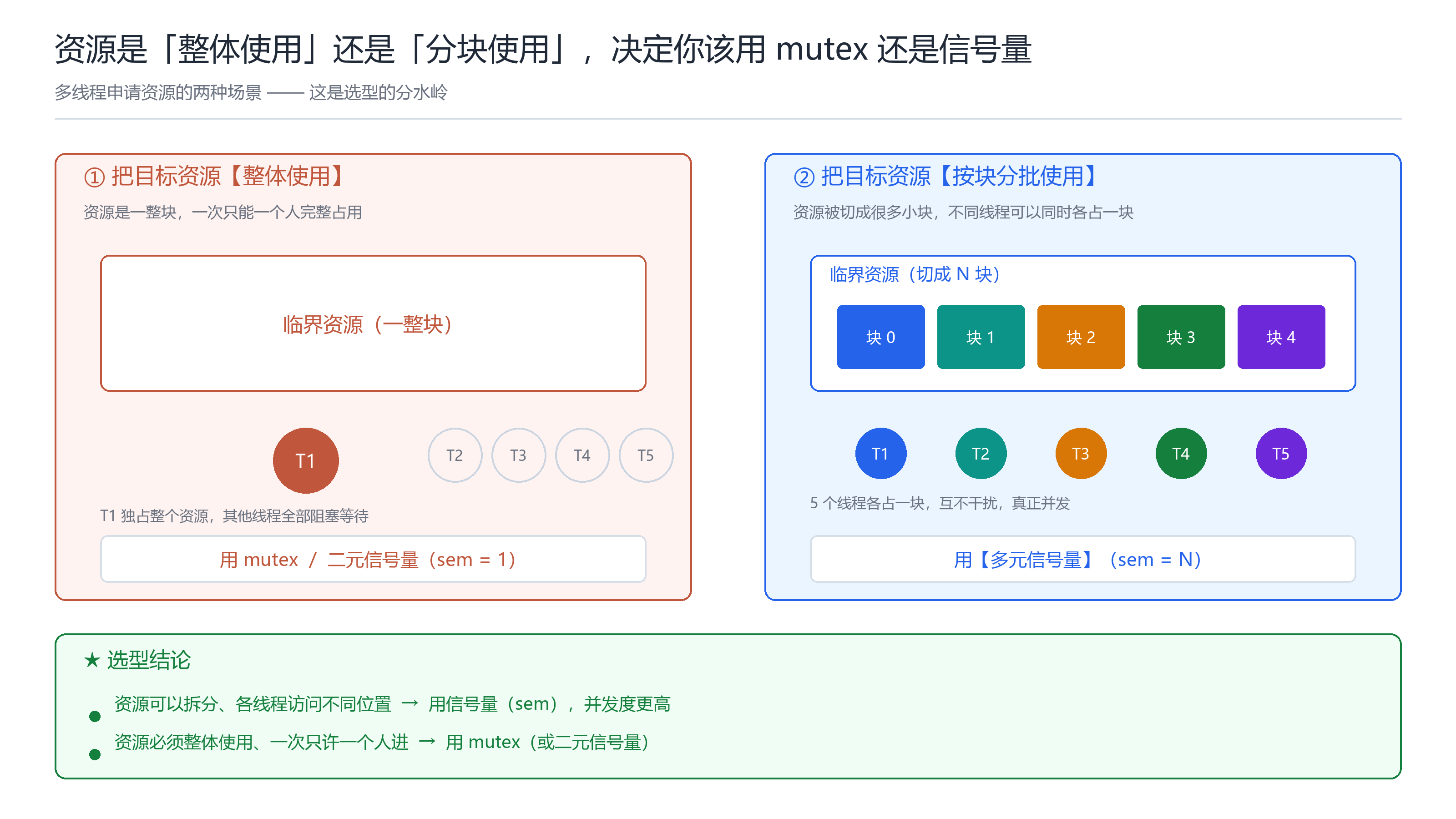Click the red T1 thread circle

[306, 460]
